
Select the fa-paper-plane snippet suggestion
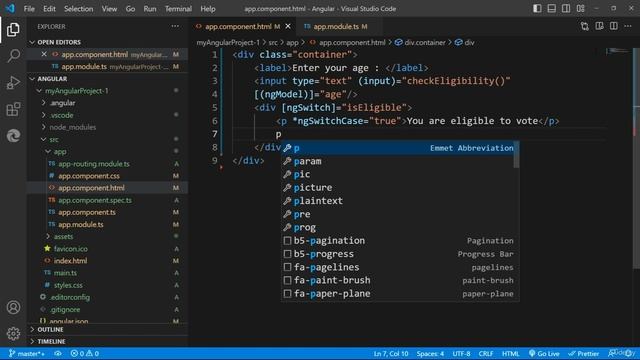[400, 293]
